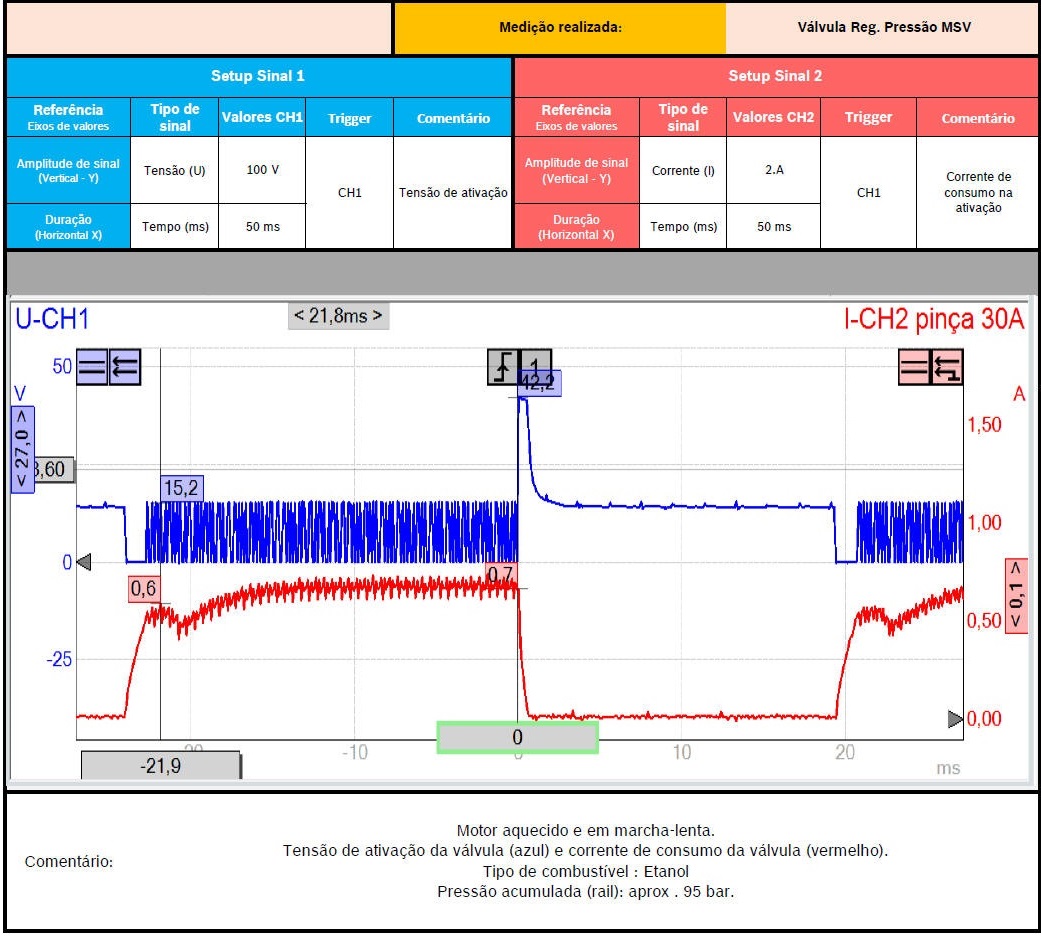Select the Setup Sinal 1 header
This screenshot has width=1041, height=942.
point(258,76)
